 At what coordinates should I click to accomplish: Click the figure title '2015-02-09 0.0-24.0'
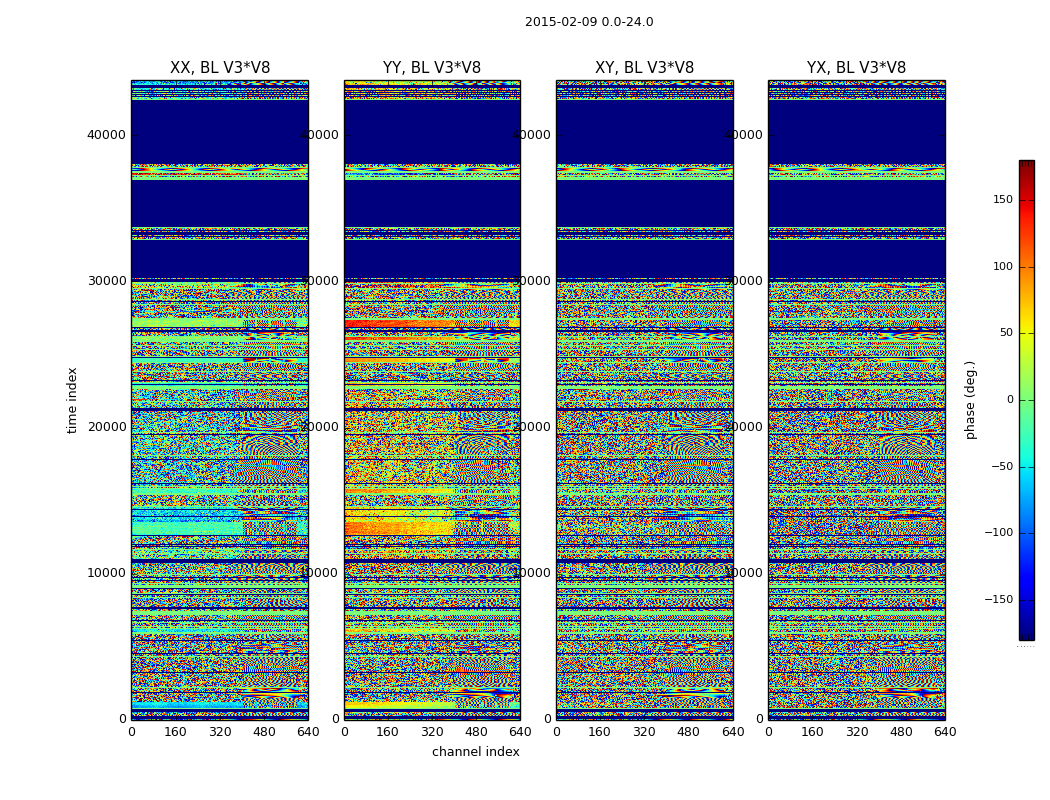click(x=589, y=22)
